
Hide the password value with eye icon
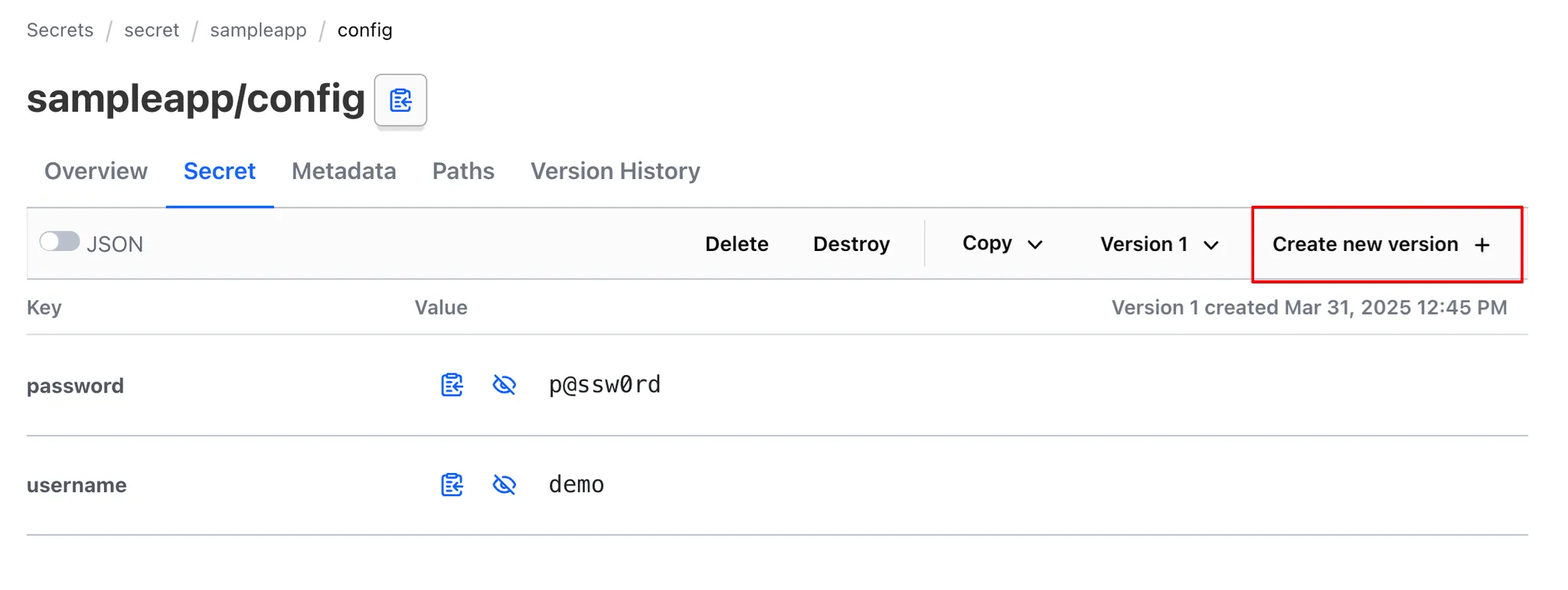pos(504,385)
